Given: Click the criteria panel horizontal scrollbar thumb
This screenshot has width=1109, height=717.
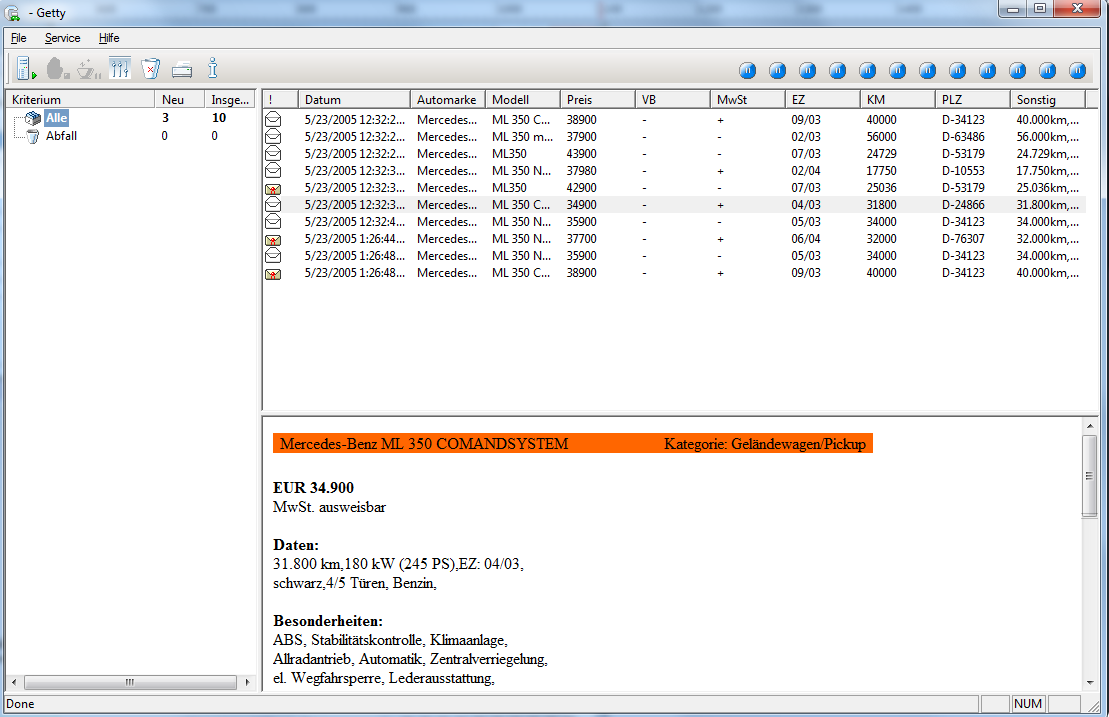Looking at the screenshot, I should coord(130,682).
